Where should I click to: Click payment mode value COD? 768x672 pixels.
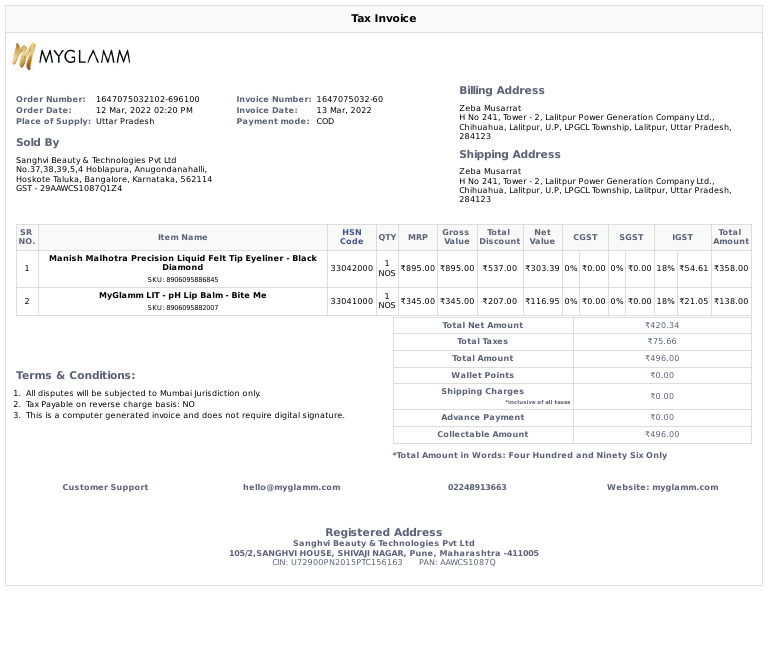pos(325,121)
